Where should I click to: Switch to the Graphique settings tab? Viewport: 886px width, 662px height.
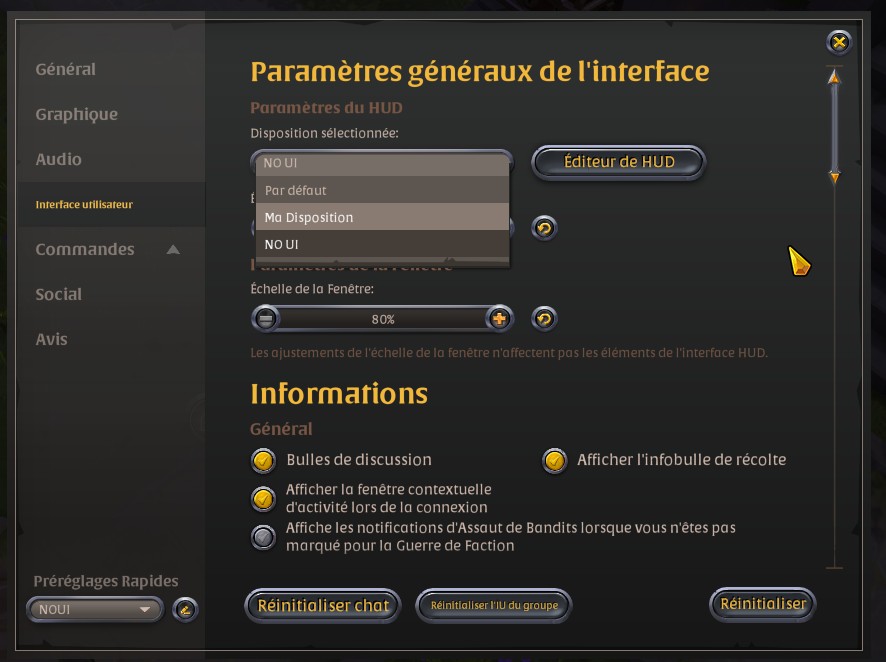(x=77, y=114)
